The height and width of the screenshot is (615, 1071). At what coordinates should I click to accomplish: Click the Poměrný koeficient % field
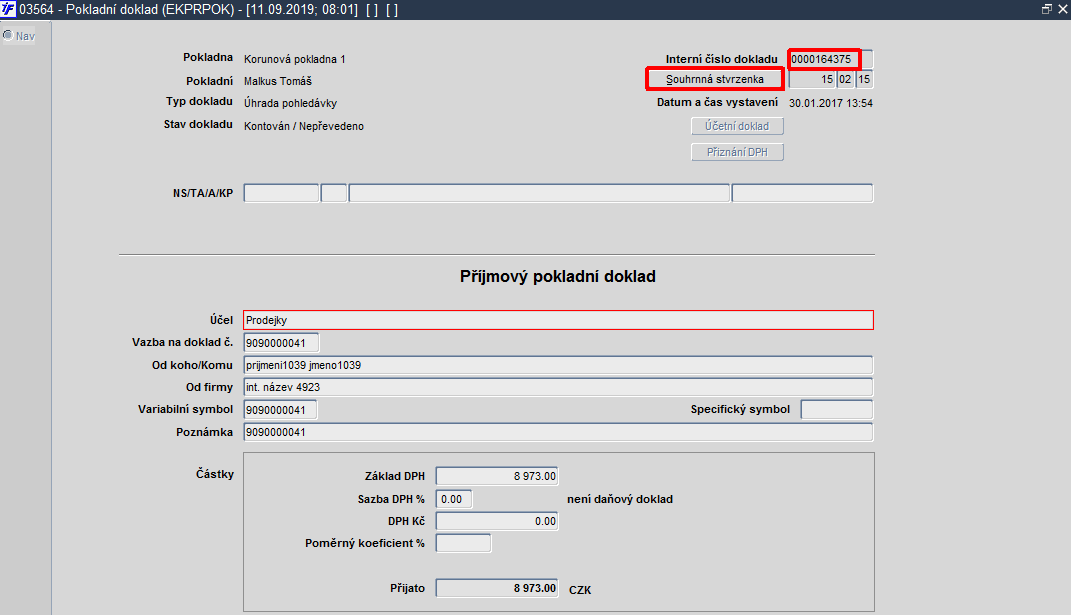coord(463,543)
